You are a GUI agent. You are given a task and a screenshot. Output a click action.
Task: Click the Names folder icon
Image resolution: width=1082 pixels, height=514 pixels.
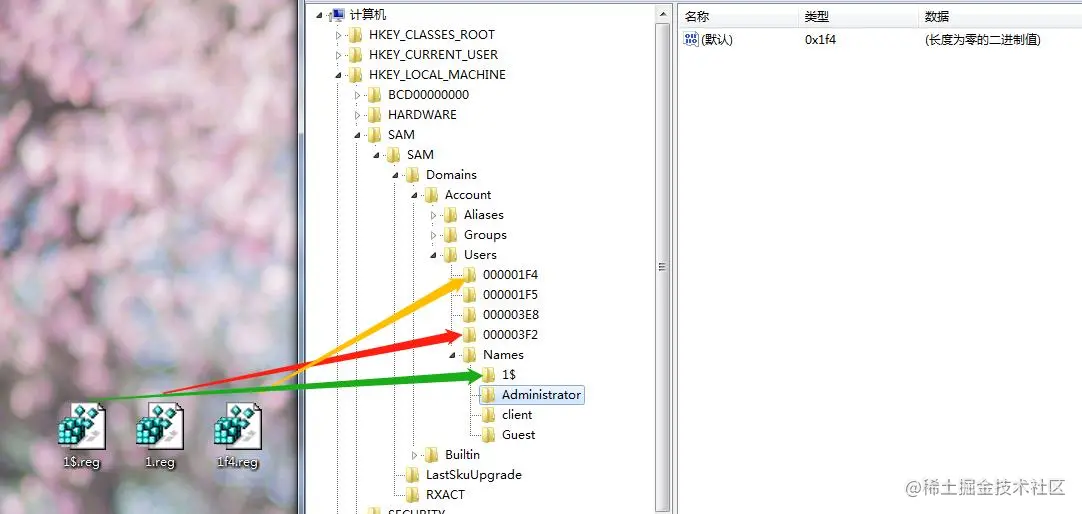(x=470, y=355)
